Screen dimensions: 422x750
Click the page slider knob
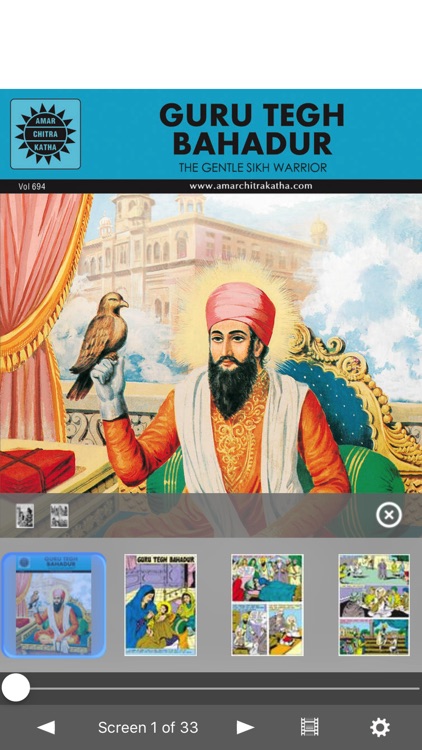pyautogui.click(x=15, y=688)
